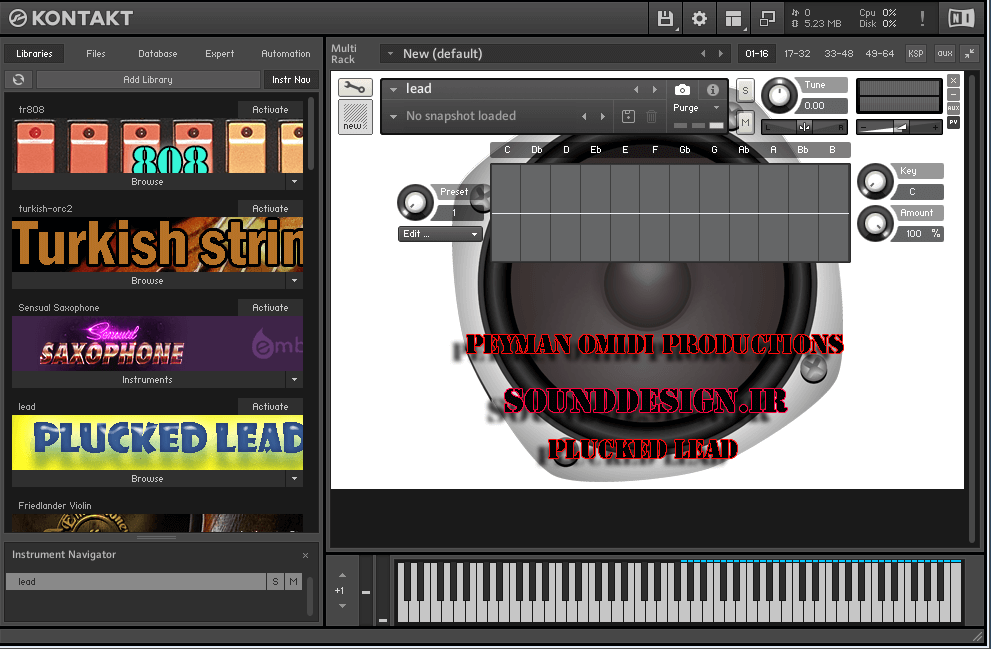Click the exclamation panic restart icon
Screen dimensions: 991x649
pos(922,18)
